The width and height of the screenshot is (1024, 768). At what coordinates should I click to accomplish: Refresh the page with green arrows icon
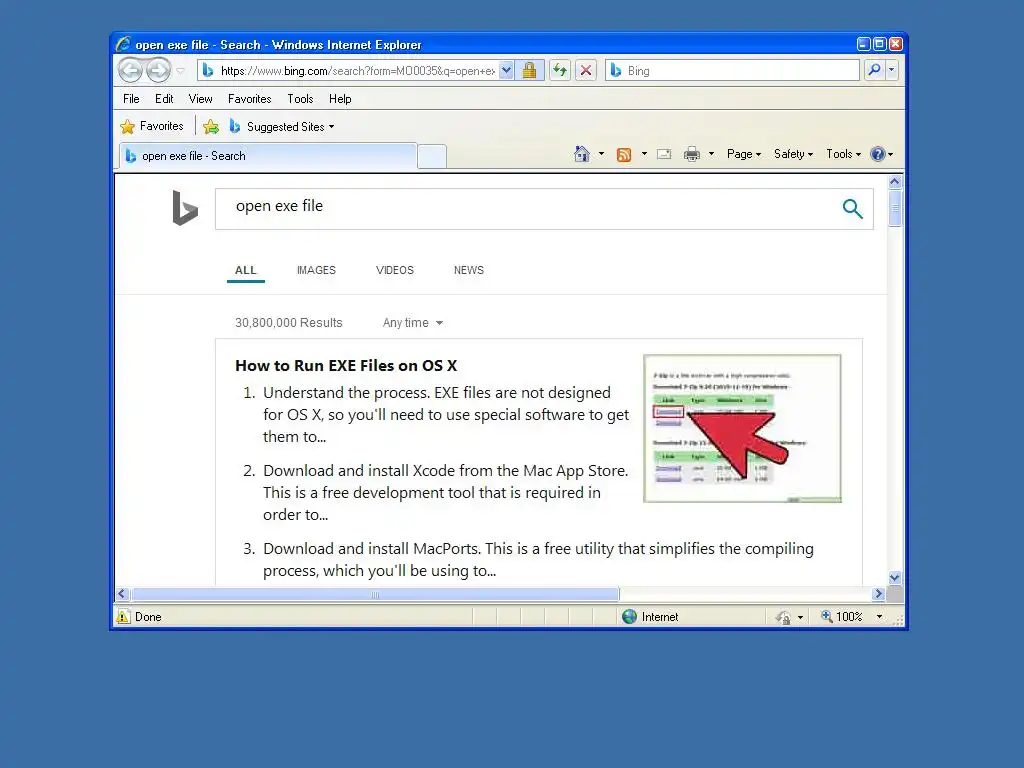point(560,71)
